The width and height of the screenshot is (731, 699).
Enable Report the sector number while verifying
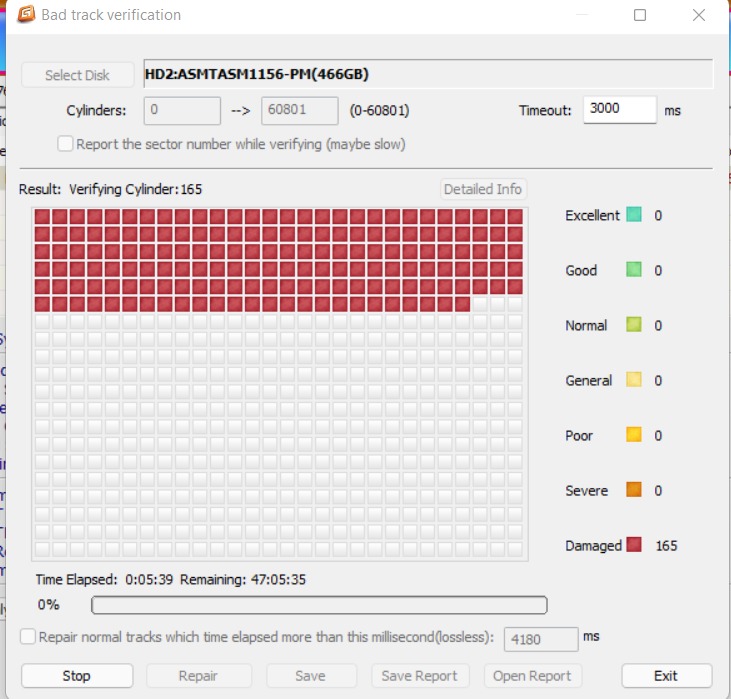click(66, 144)
